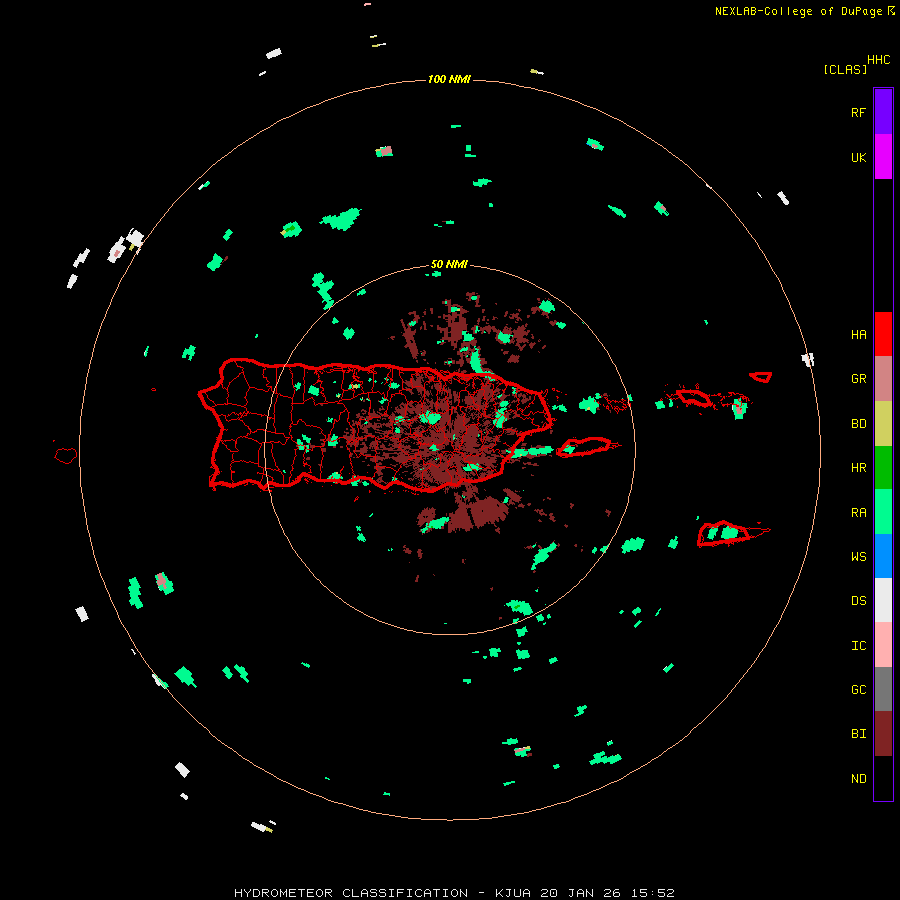Viewport: 900px width, 900px height.
Task: Select the pink GR legend swatch
Action: pos(883,379)
